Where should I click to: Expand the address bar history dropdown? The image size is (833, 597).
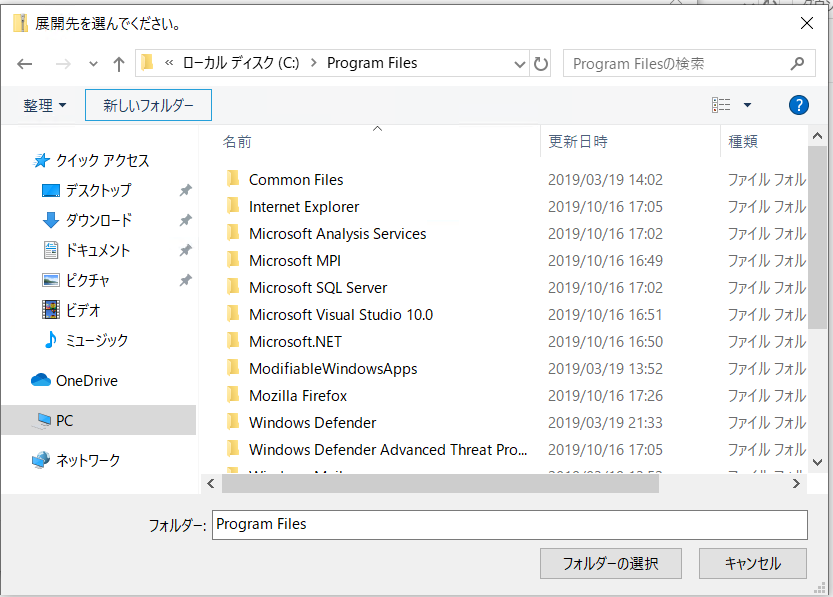[520, 64]
